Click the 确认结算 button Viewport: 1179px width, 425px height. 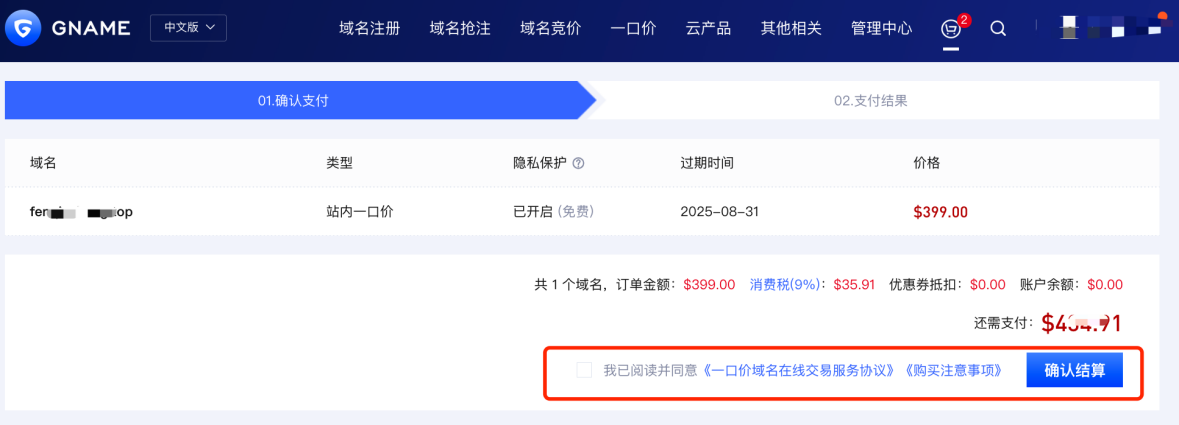click(1074, 370)
